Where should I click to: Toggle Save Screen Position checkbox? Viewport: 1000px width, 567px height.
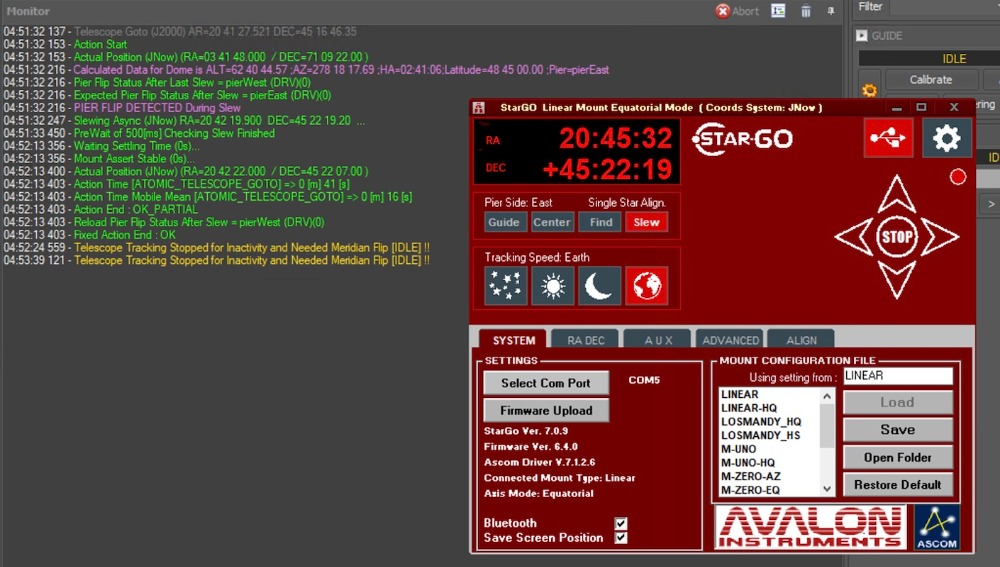(621, 538)
